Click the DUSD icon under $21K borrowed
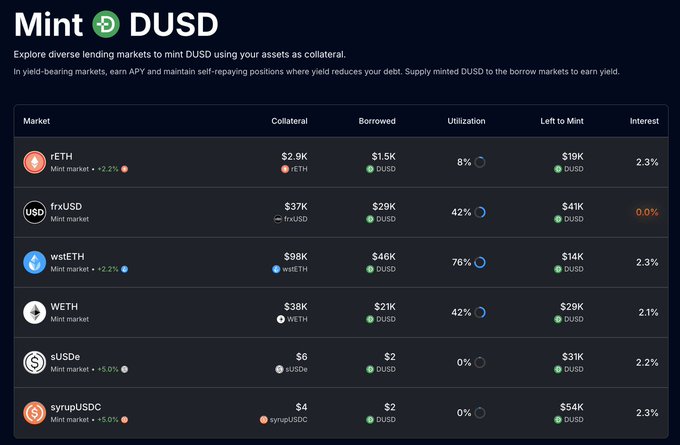Image resolution: width=680 pixels, height=445 pixels. pos(370,319)
